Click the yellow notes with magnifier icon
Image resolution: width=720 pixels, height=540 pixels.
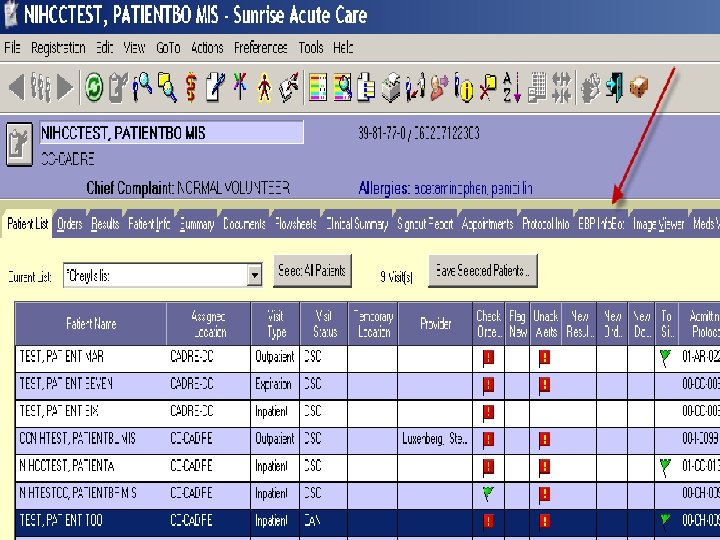coord(167,87)
